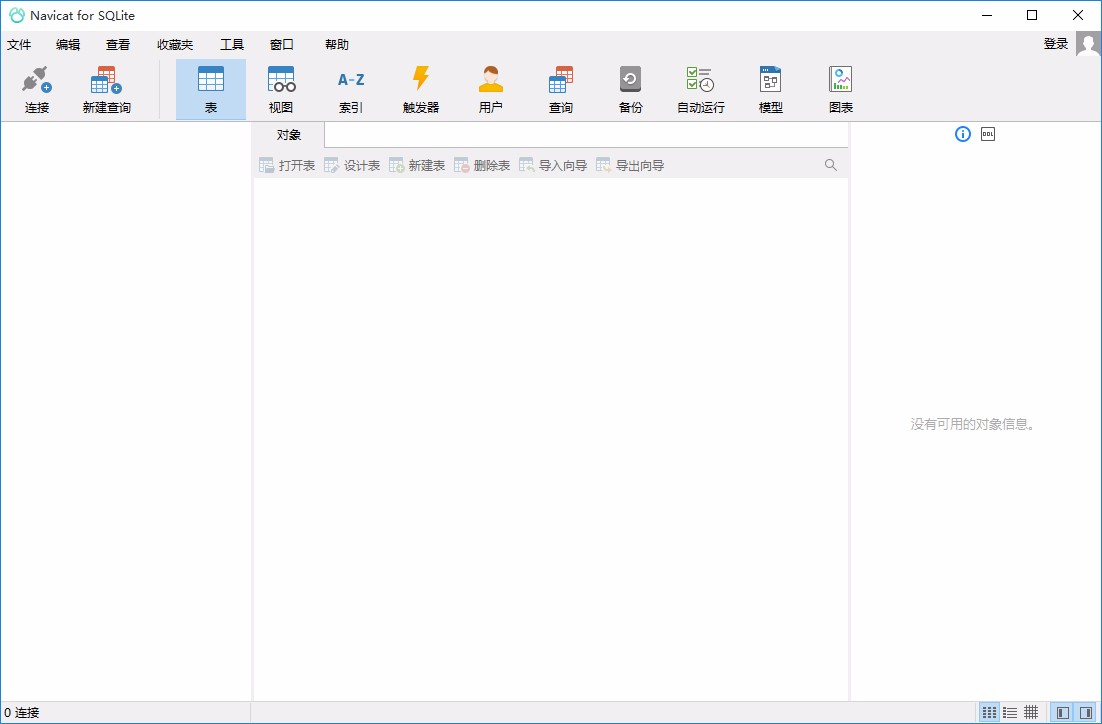
Task: Click the 连接 (Connection) toolbar icon
Action: pos(37,89)
